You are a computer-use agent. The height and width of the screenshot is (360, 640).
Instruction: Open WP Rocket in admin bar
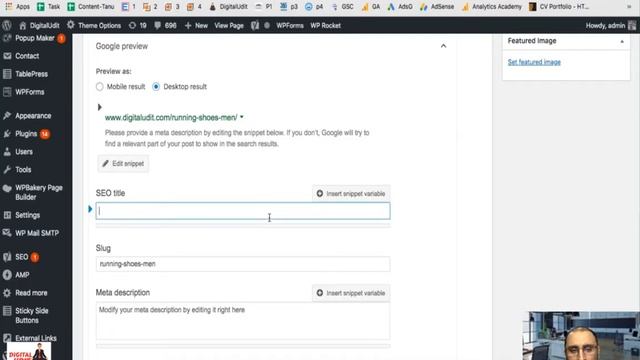tap(325, 25)
